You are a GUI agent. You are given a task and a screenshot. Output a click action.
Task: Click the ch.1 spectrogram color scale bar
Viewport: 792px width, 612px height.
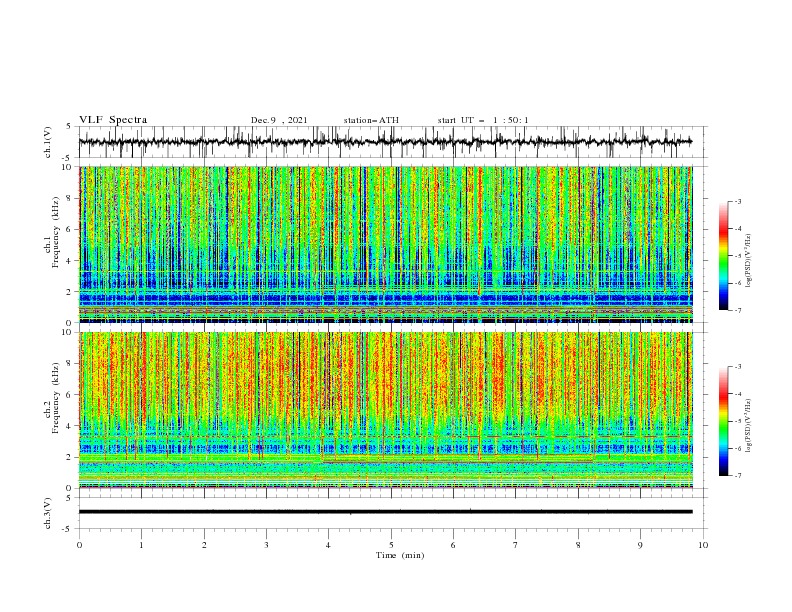tap(723, 256)
